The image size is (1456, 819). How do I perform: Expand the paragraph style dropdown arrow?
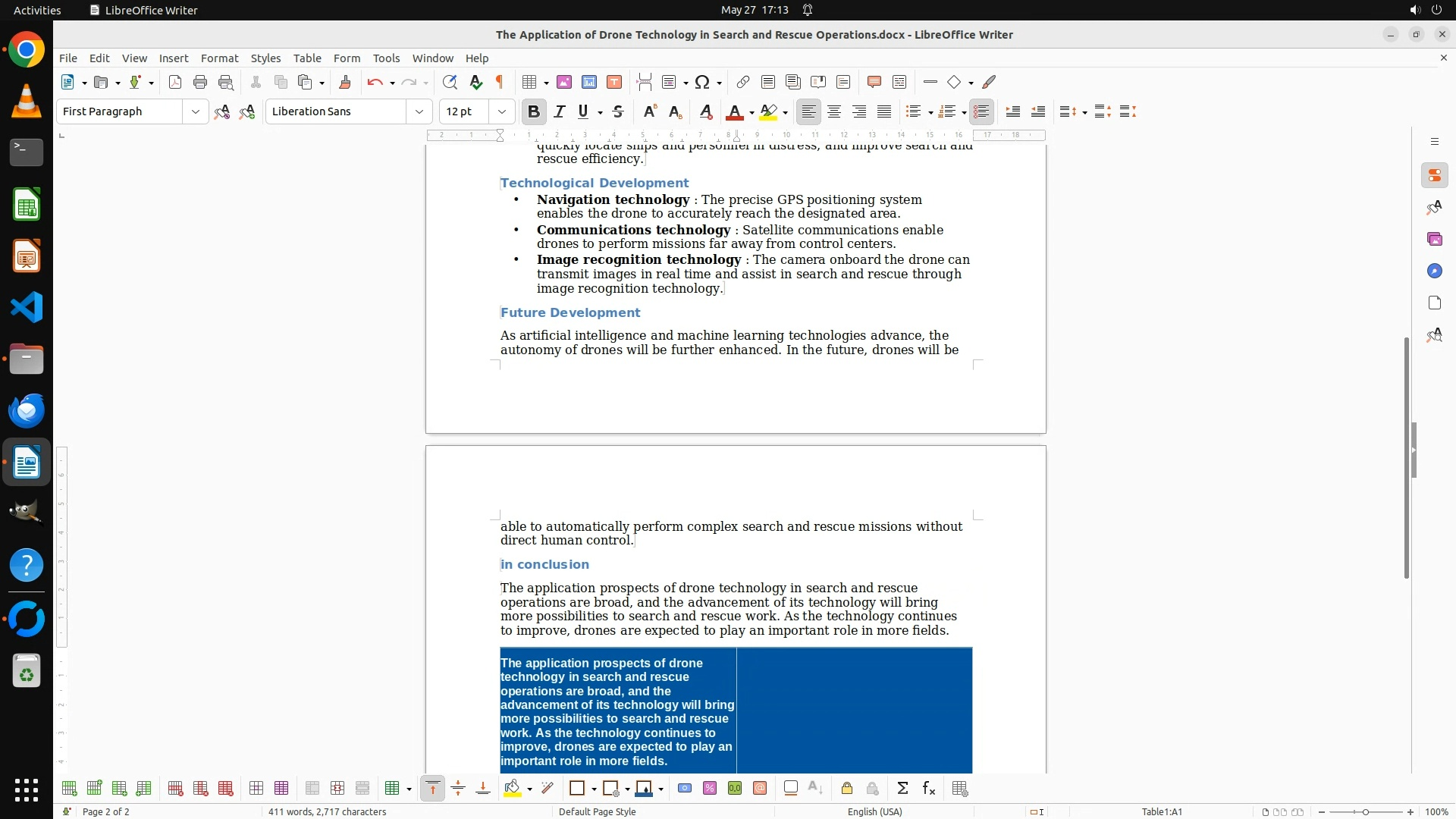(196, 111)
